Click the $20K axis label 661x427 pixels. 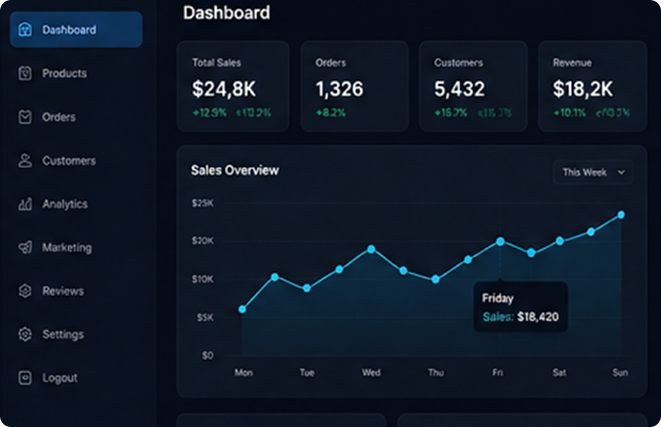[x=203, y=241]
